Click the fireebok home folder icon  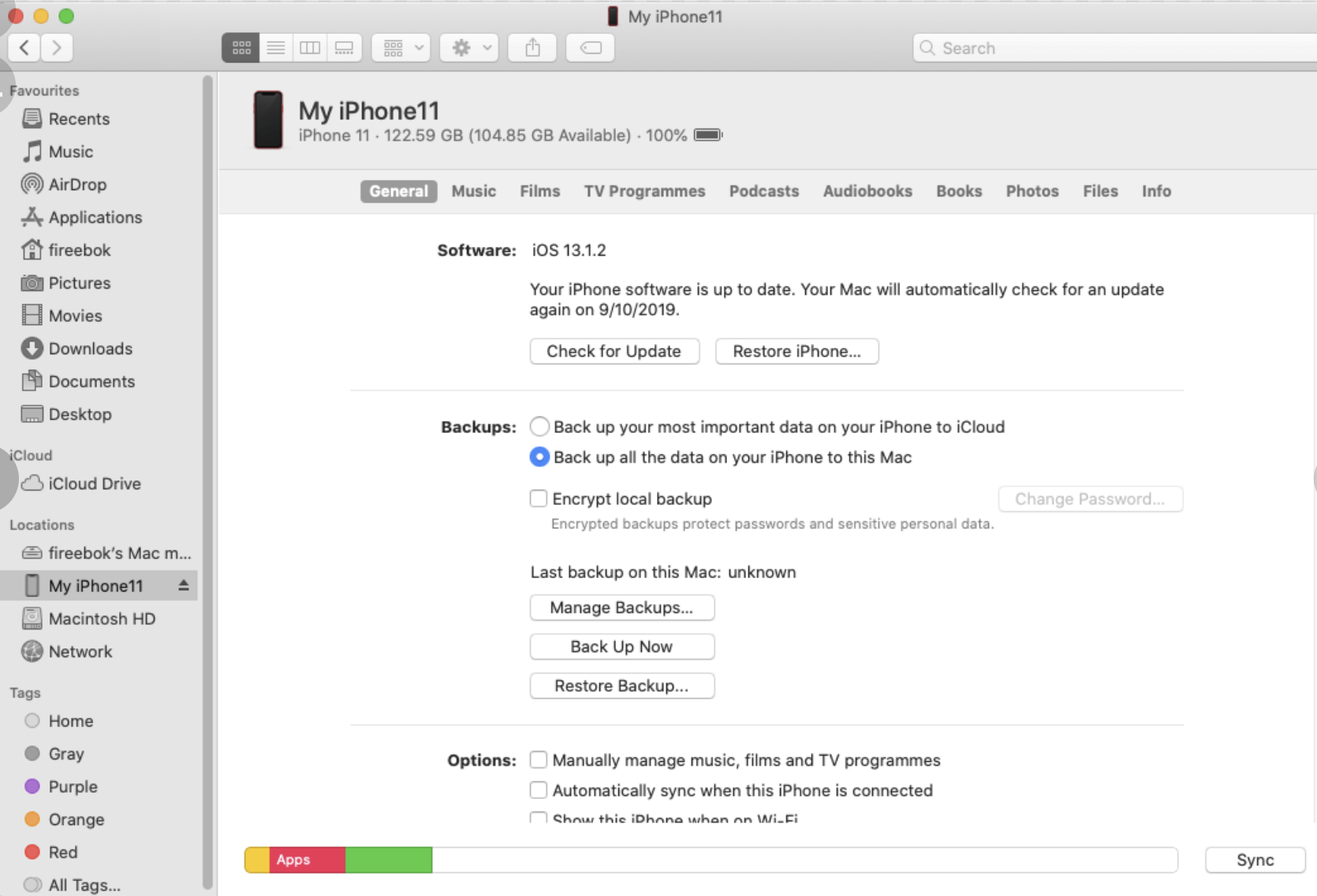tap(32, 250)
